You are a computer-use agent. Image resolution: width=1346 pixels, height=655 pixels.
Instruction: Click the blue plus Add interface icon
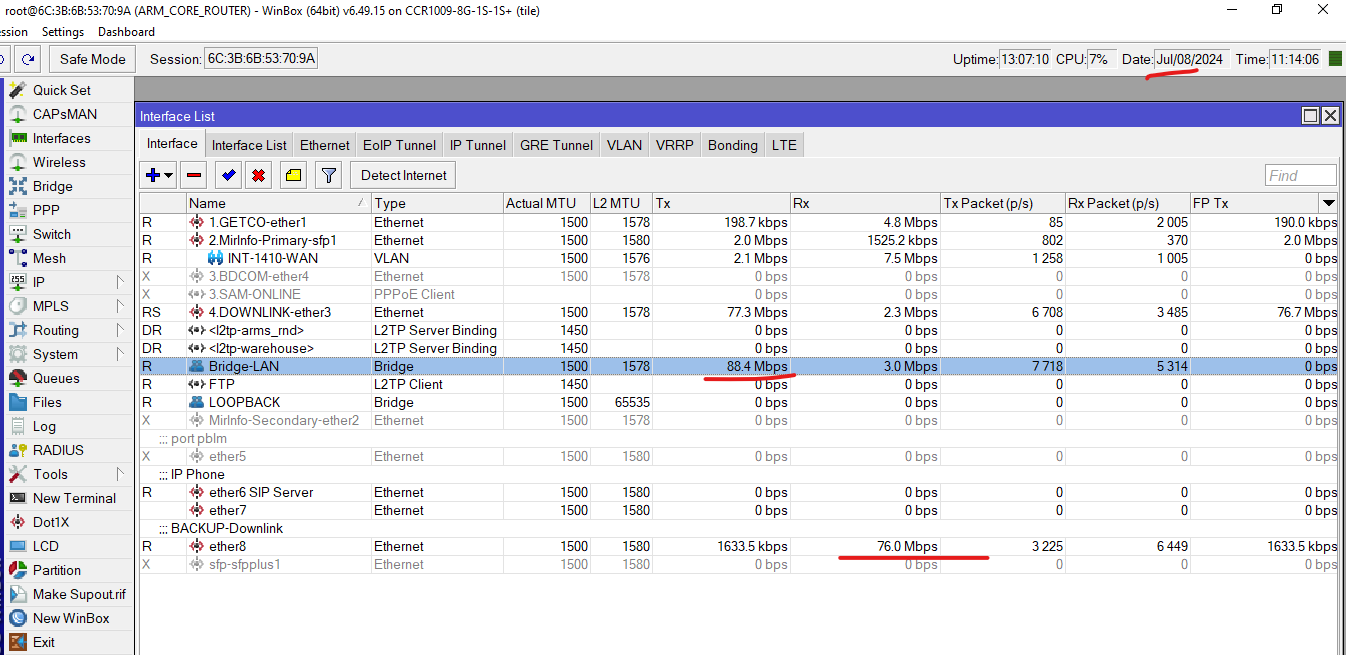152,176
